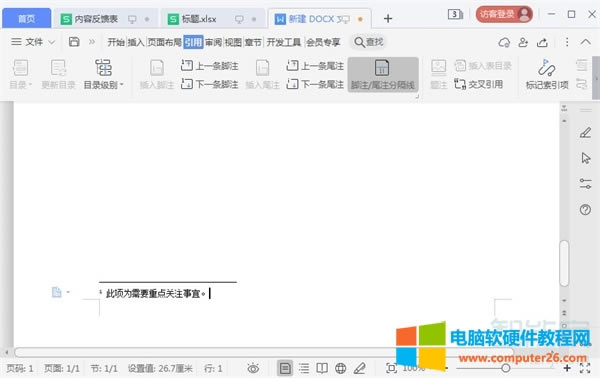The height and width of the screenshot is (378, 600).
Task: Open the 目录 table of contents dropdown
Action: pyautogui.click(x=20, y=74)
